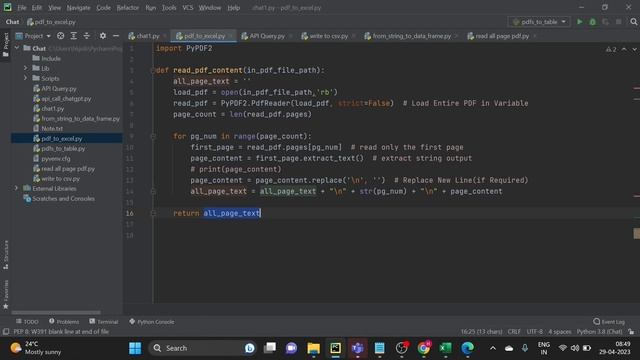Select from_string_to_data_frame.py in tree
This screenshot has height=360, width=640.
pos(76,118)
